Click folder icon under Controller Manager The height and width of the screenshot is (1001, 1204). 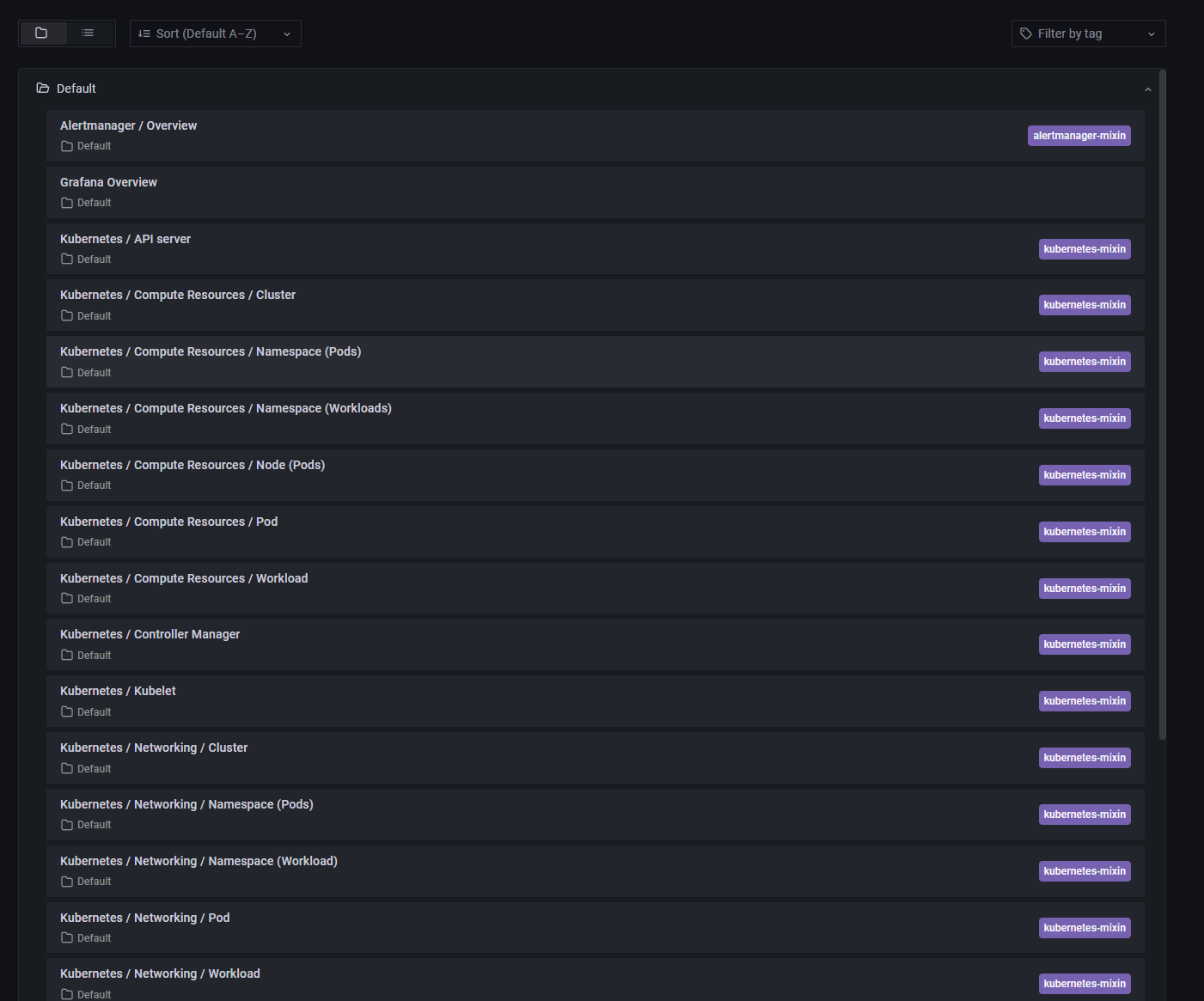pyautogui.click(x=67, y=656)
